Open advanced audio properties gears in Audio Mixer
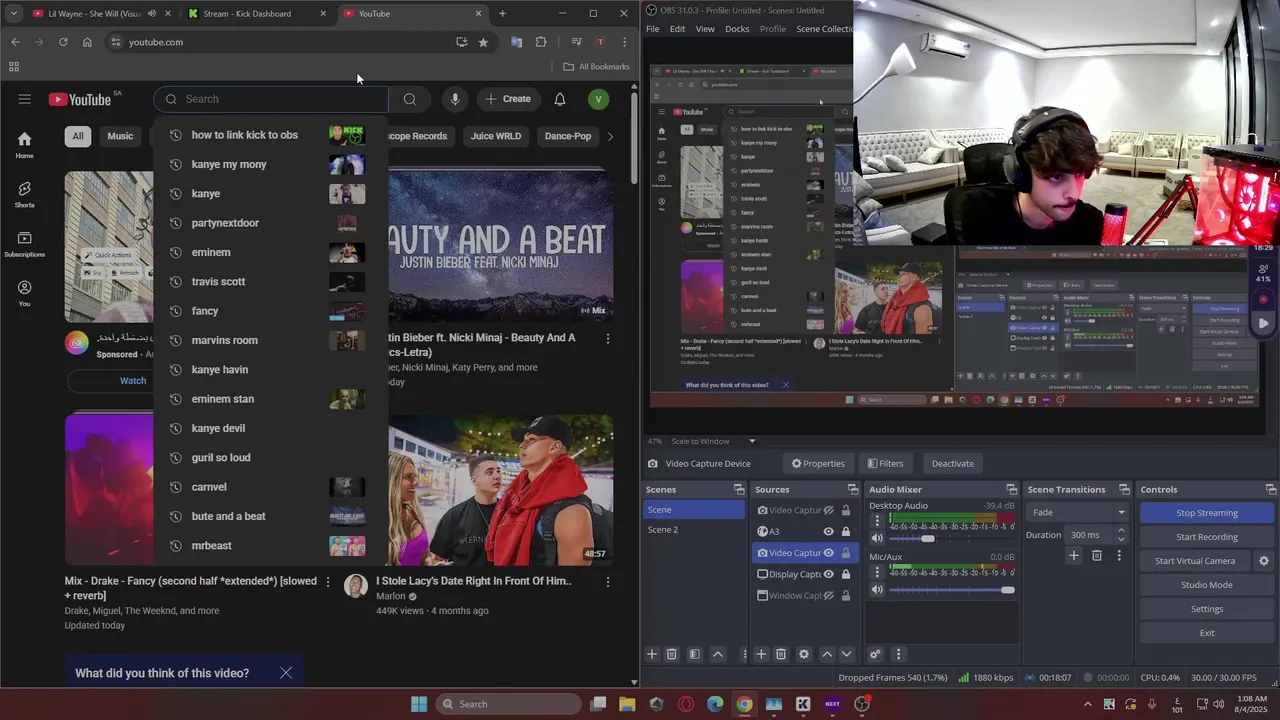Screen dimensions: 1280x720 875,654
